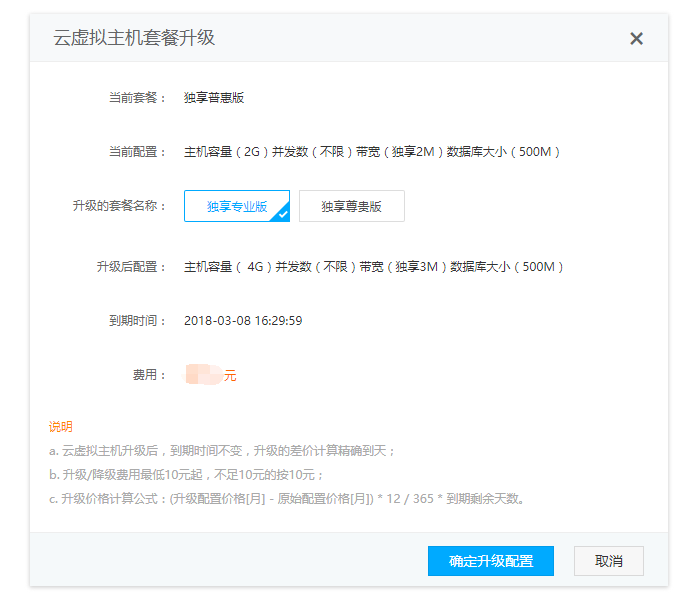Click the 当前配置 label
Screen dimensions: 699x602
tap(138, 152)
